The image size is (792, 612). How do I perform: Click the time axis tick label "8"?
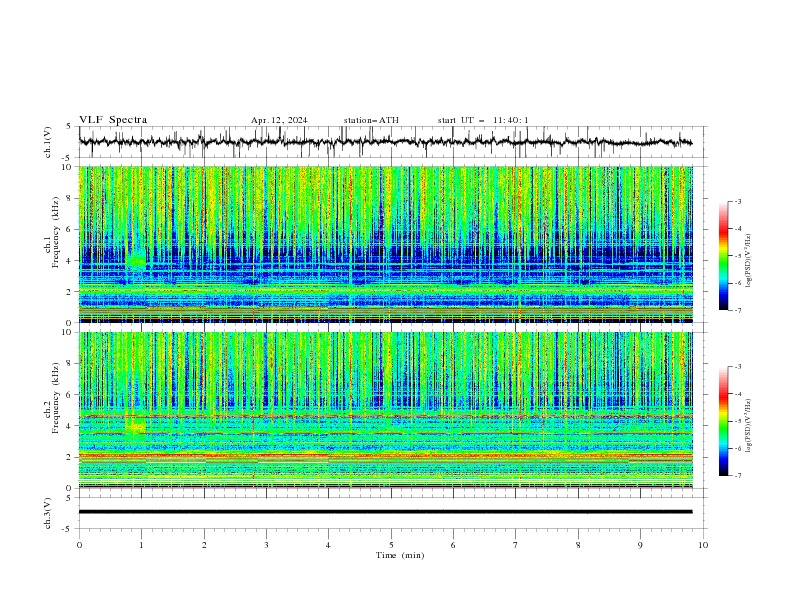coord(578,545)
